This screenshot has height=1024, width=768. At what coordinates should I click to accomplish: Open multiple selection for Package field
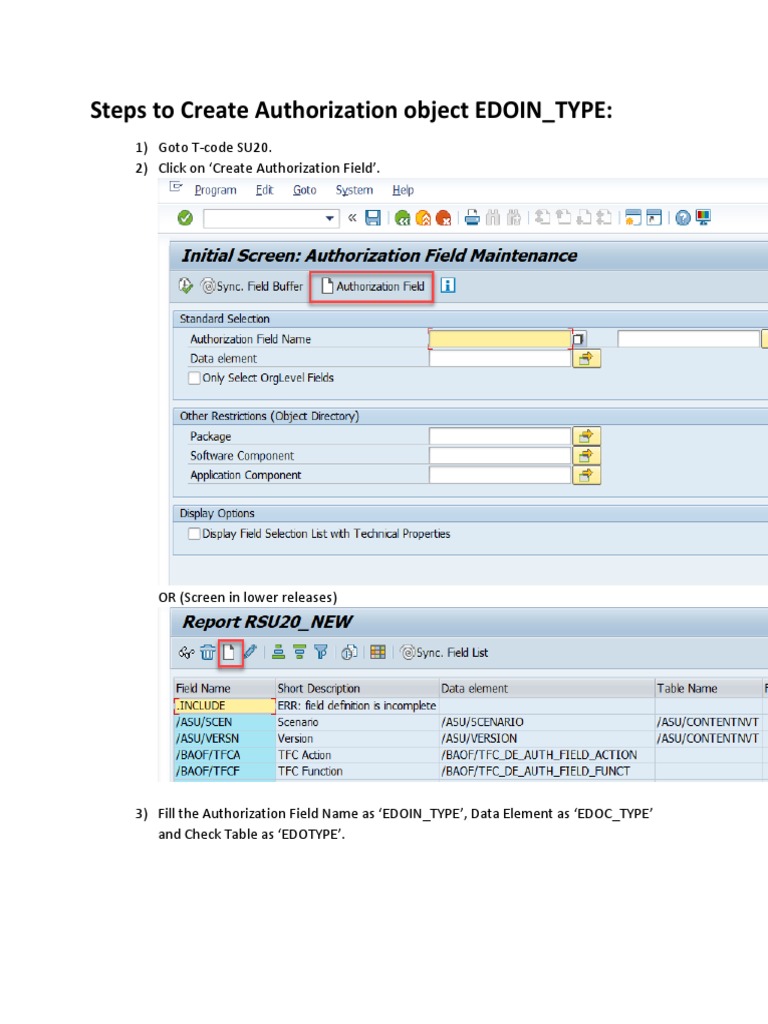[586, 436]
